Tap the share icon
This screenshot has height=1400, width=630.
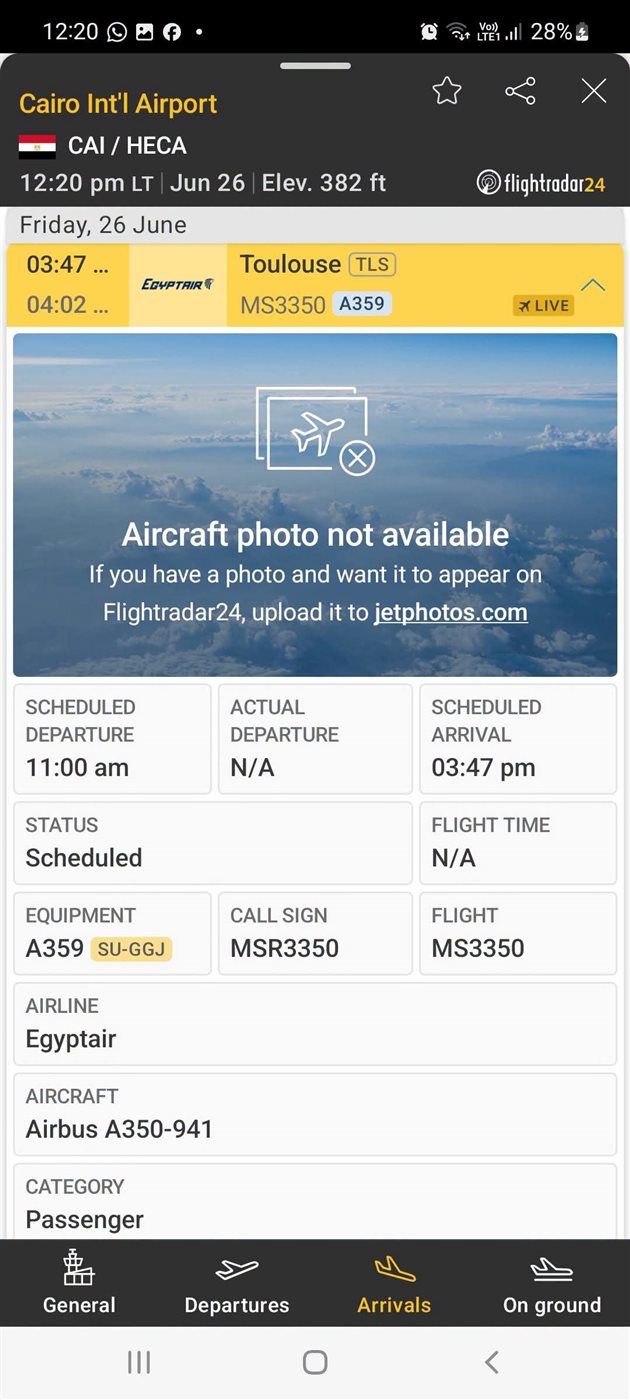(520, 91)
